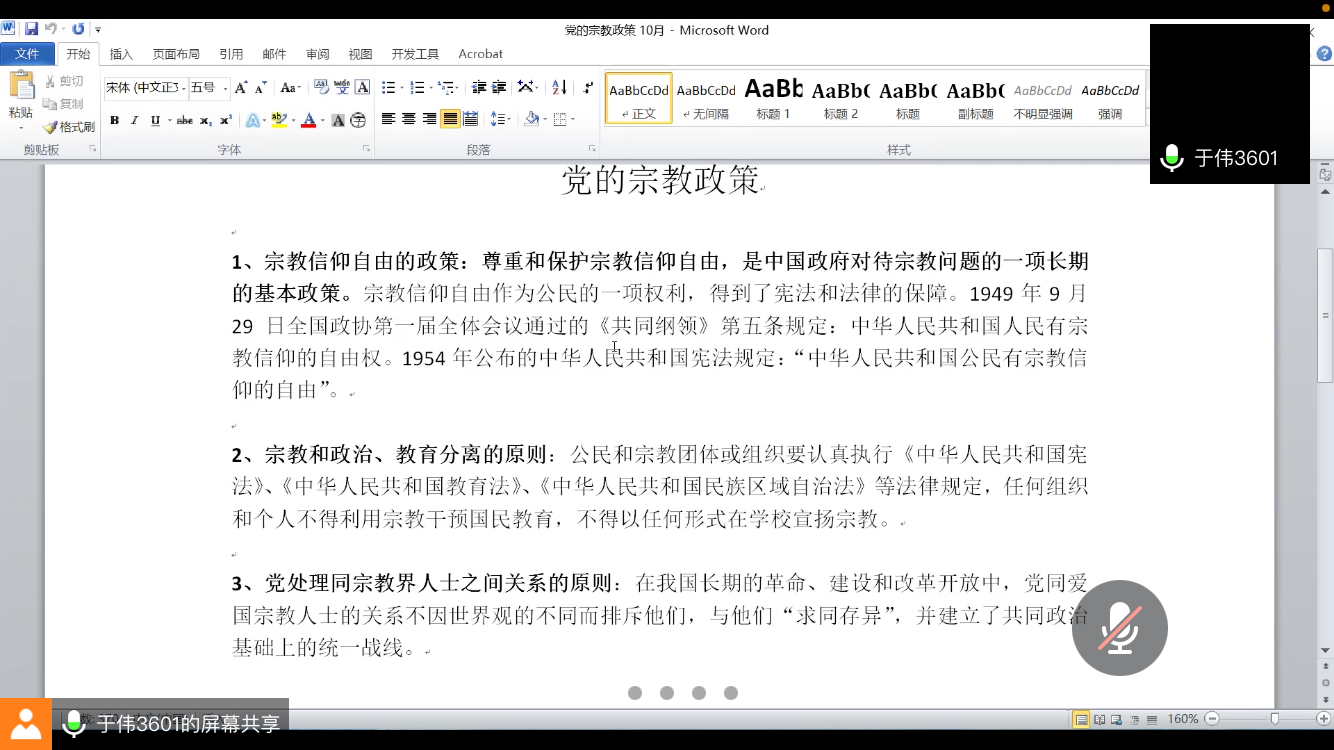The height and width of the screenshot is (750, 1334).
Task: Open the 审阅 (Review) ribbon tab
Action: [317, 54]
